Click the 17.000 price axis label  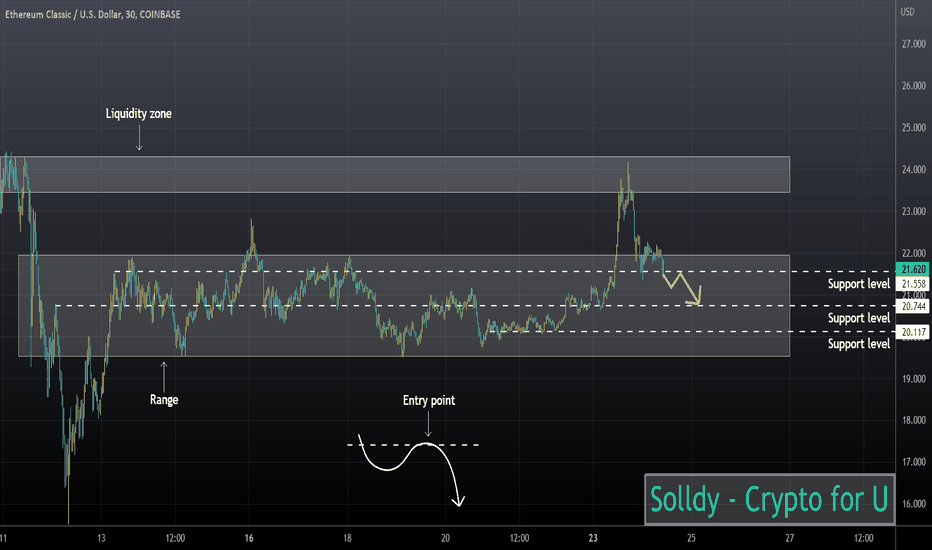914,462
